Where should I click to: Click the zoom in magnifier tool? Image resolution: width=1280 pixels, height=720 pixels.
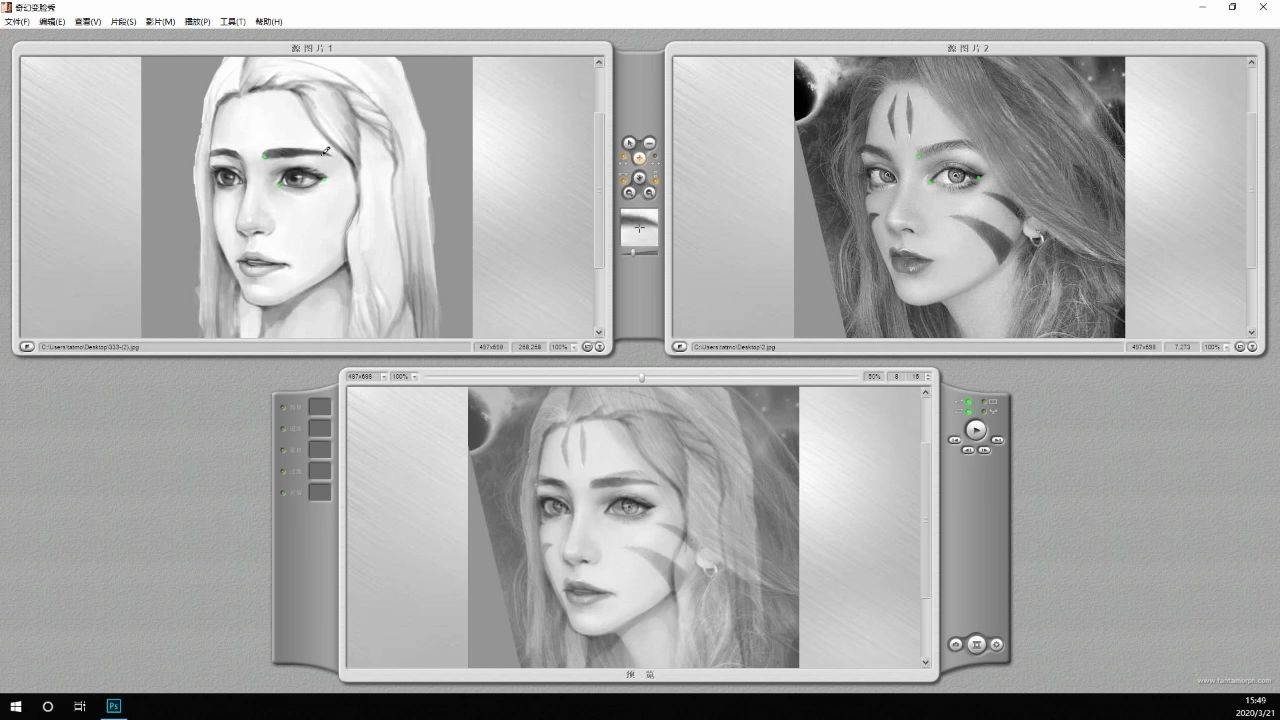tap(629, 192)
